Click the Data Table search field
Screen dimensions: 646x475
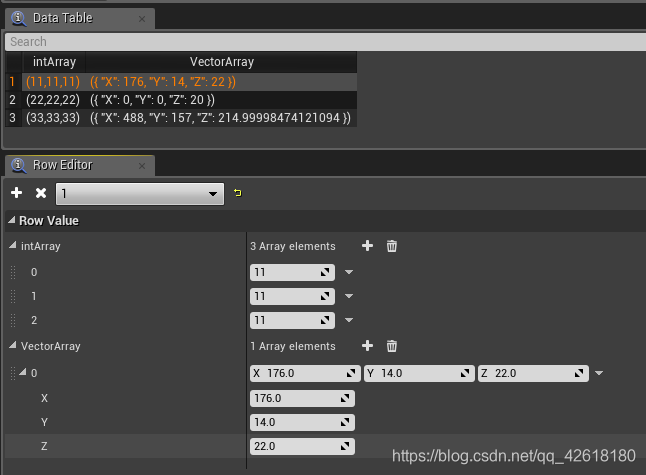[x=325, y=42]
